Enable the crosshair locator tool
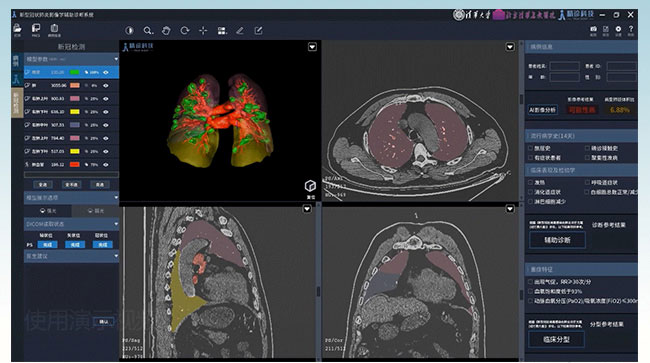This screenshot has height=363, width=650. [x=203, y=31]
